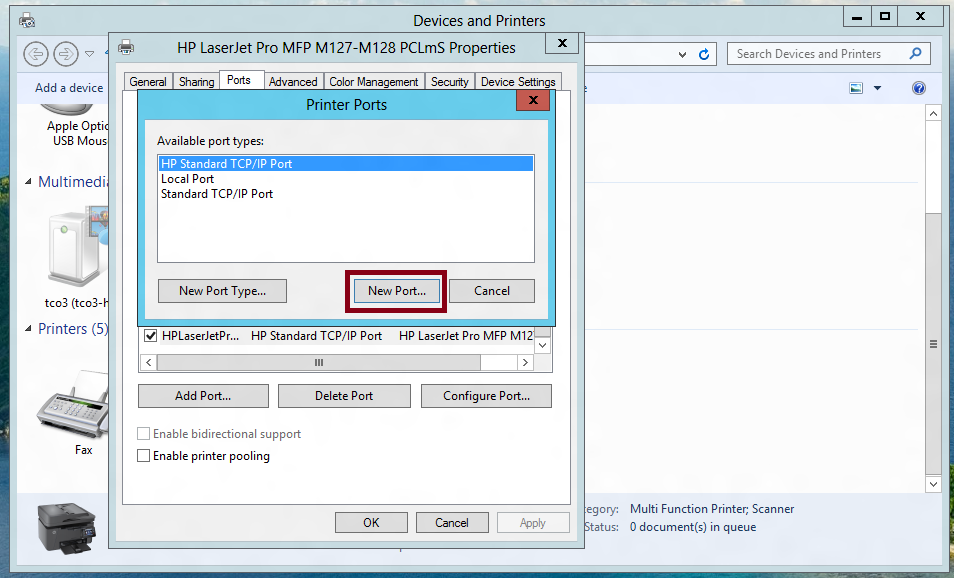Maximize the Devices and Printers window
This screenshot has width=954, height=578.
[885, 16]
